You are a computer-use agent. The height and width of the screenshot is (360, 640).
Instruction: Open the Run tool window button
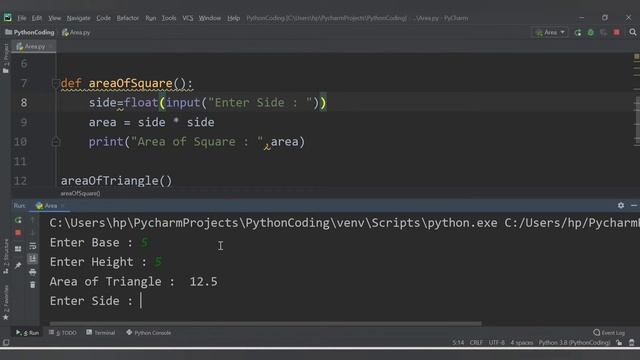[27, 333]
